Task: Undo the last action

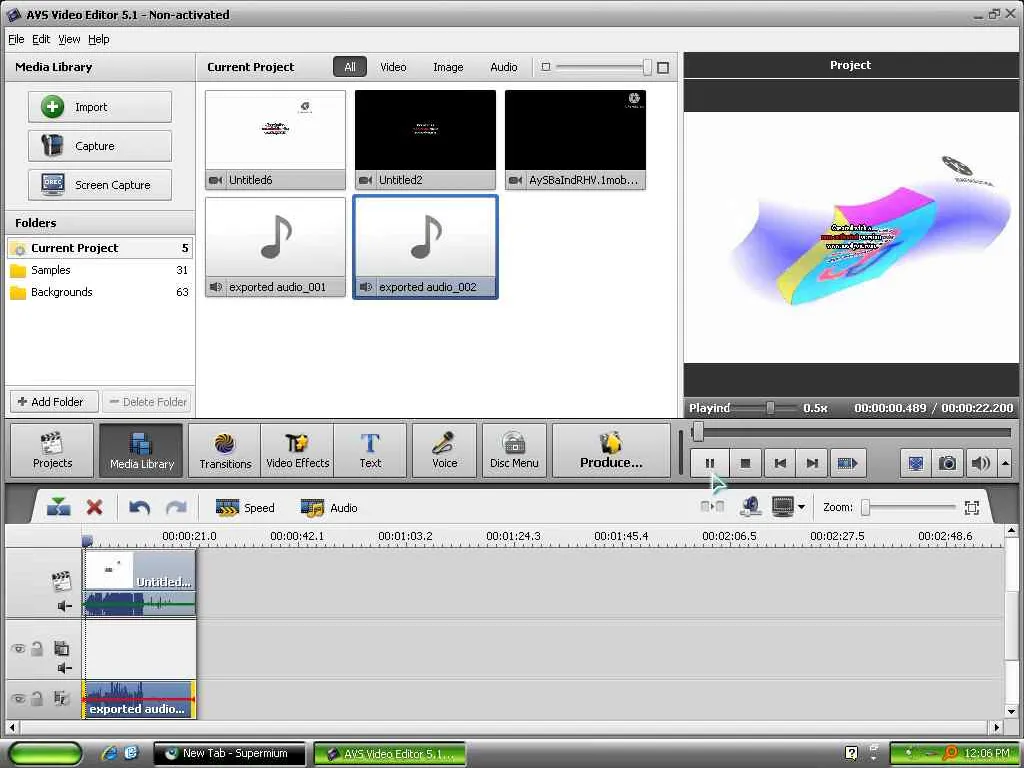Action: (139, 507)
